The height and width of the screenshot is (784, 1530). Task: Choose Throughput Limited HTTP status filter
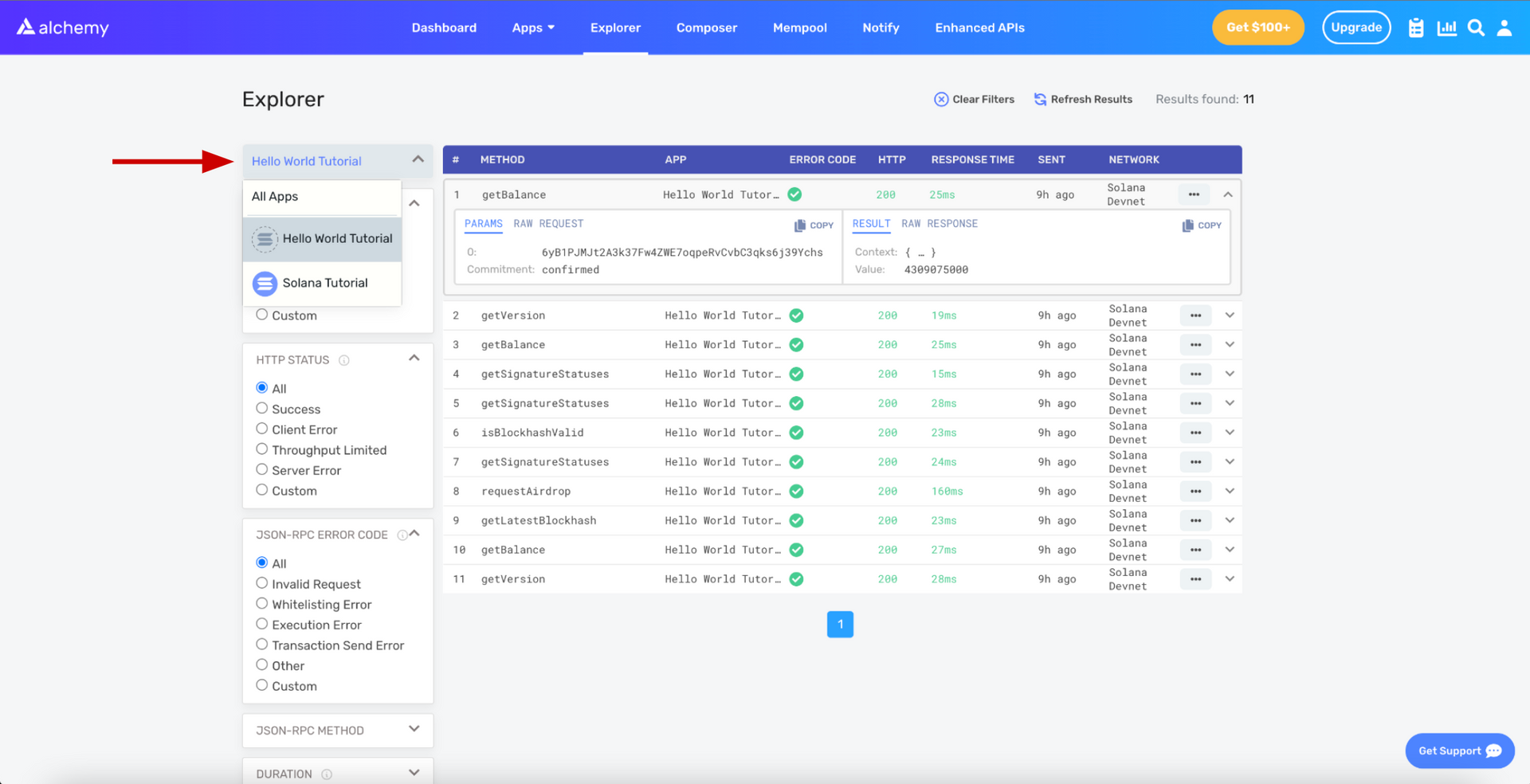tap(261, 449)
